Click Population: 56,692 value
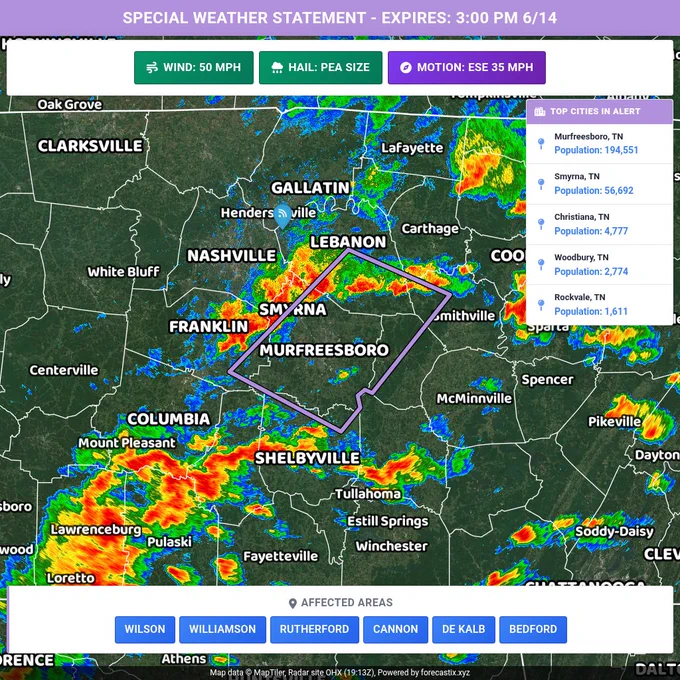Screen dimensions: 680x680 pos(594,191)
